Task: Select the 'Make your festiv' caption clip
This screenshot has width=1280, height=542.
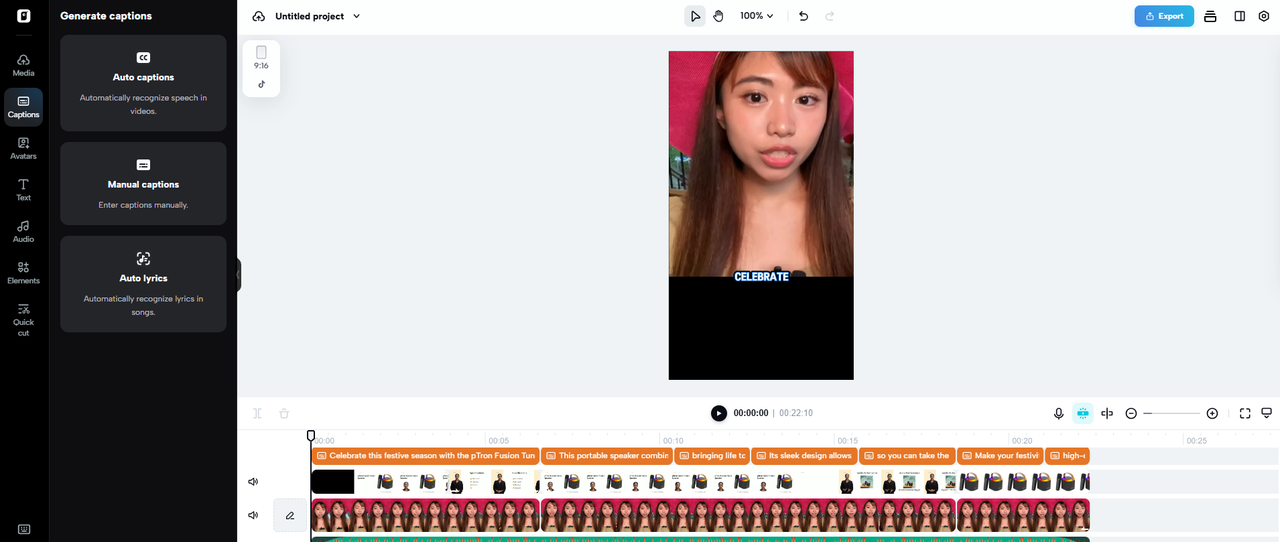Action: [1000, 456]
